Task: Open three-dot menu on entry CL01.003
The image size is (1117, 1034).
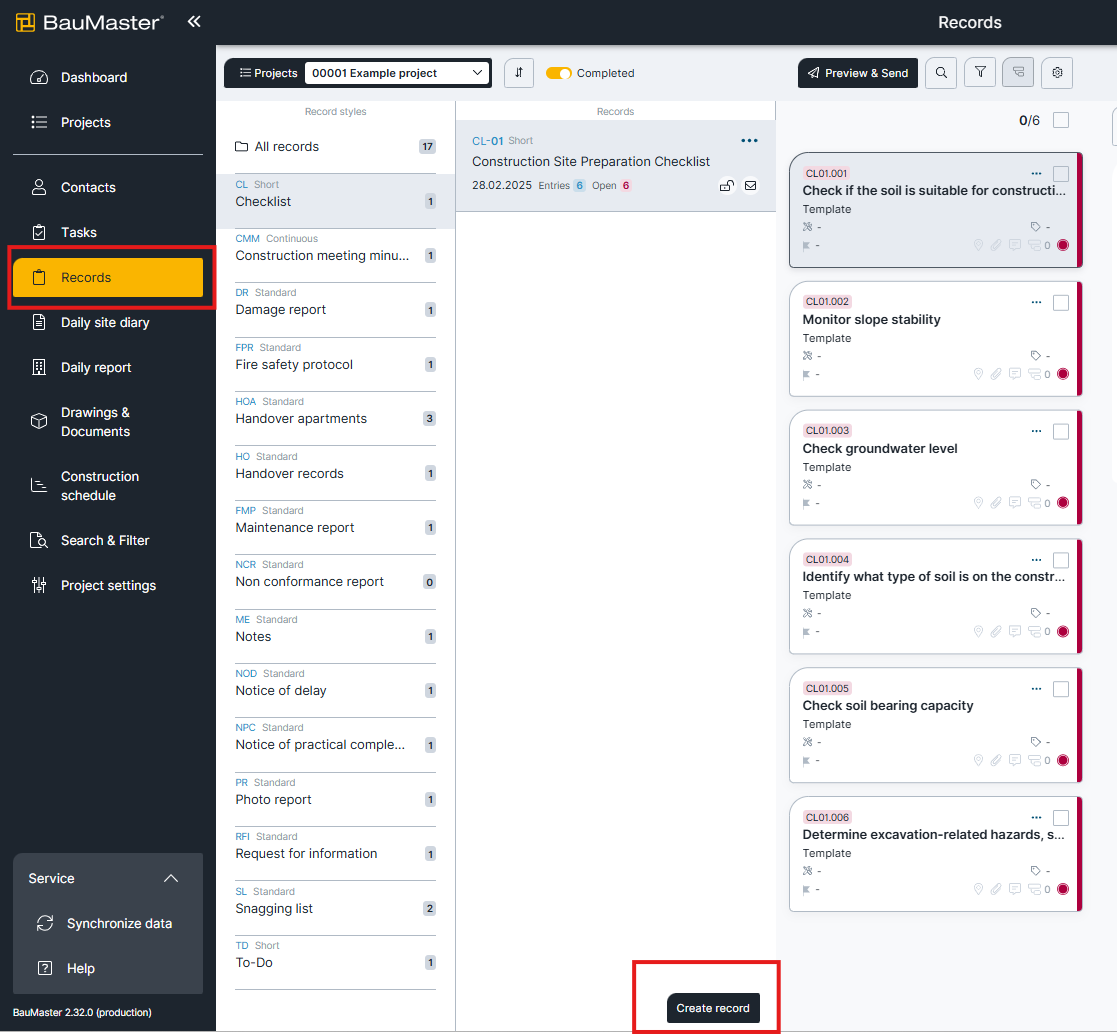Action: point(1037,431)
